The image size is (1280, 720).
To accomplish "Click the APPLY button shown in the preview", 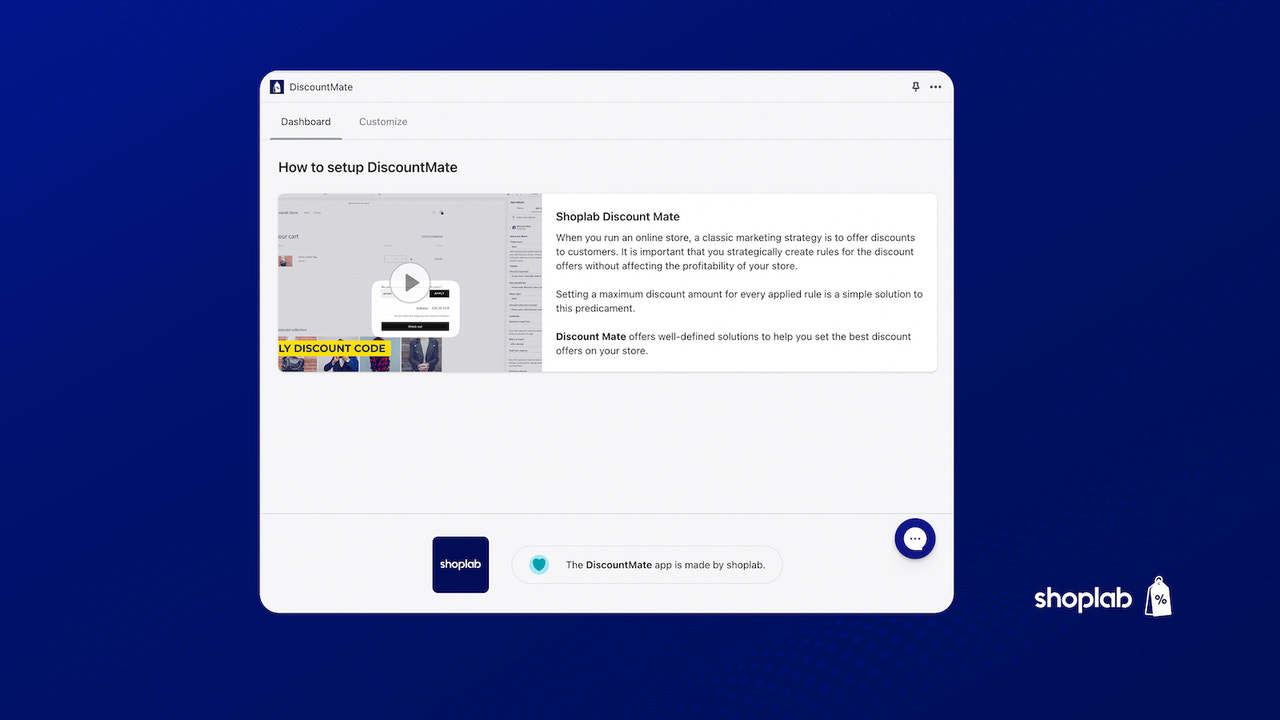I will click(440, 294).
